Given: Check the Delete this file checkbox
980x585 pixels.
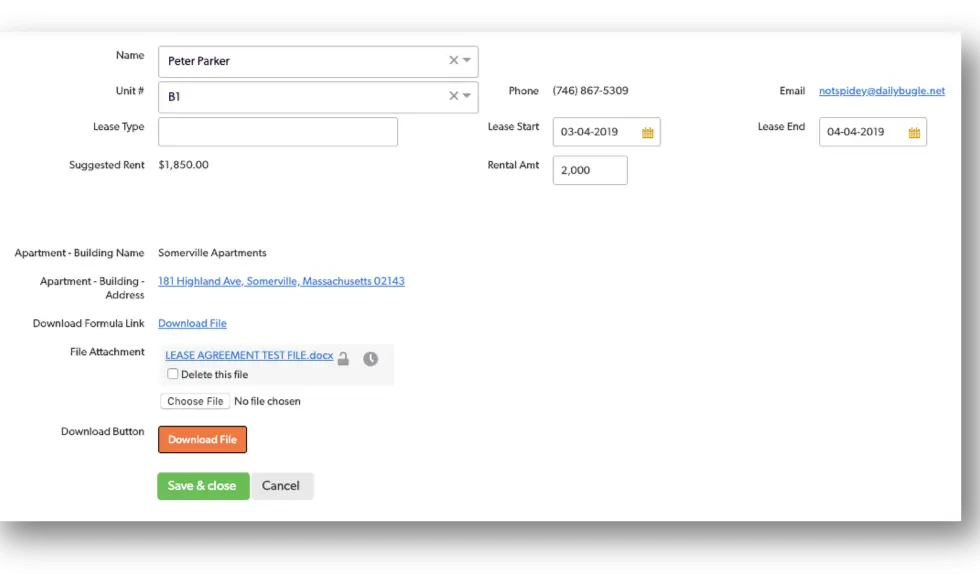Looking at the screenshot, I should [172, 374].
